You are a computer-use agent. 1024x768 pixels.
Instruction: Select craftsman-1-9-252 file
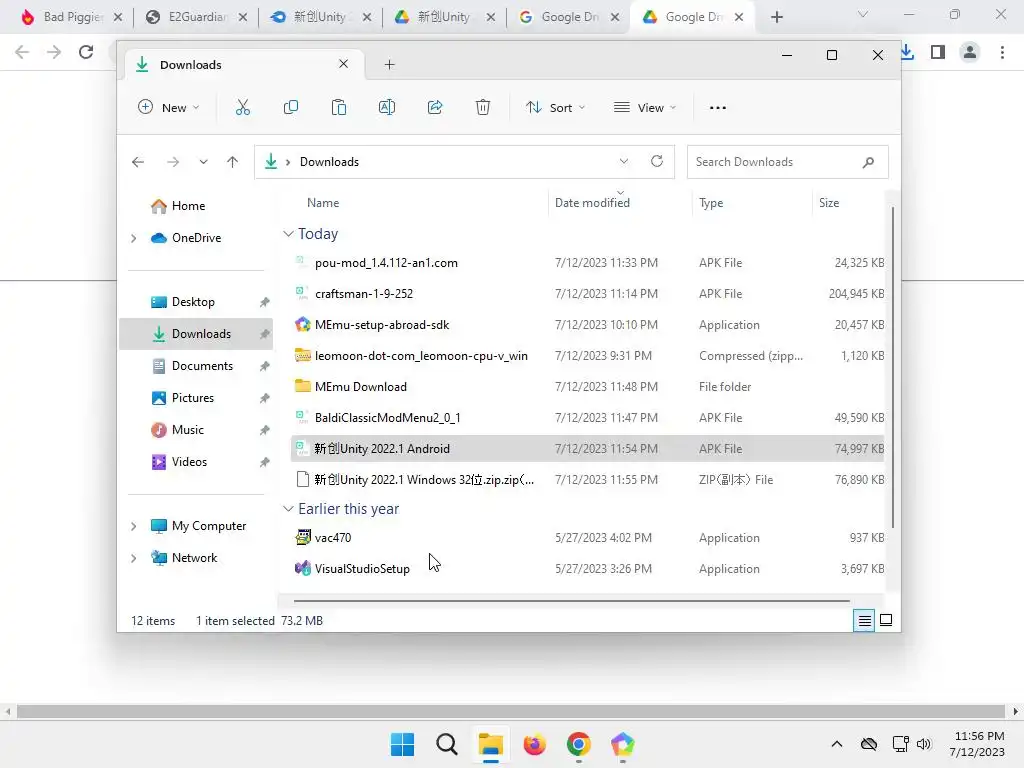(587, 294)
